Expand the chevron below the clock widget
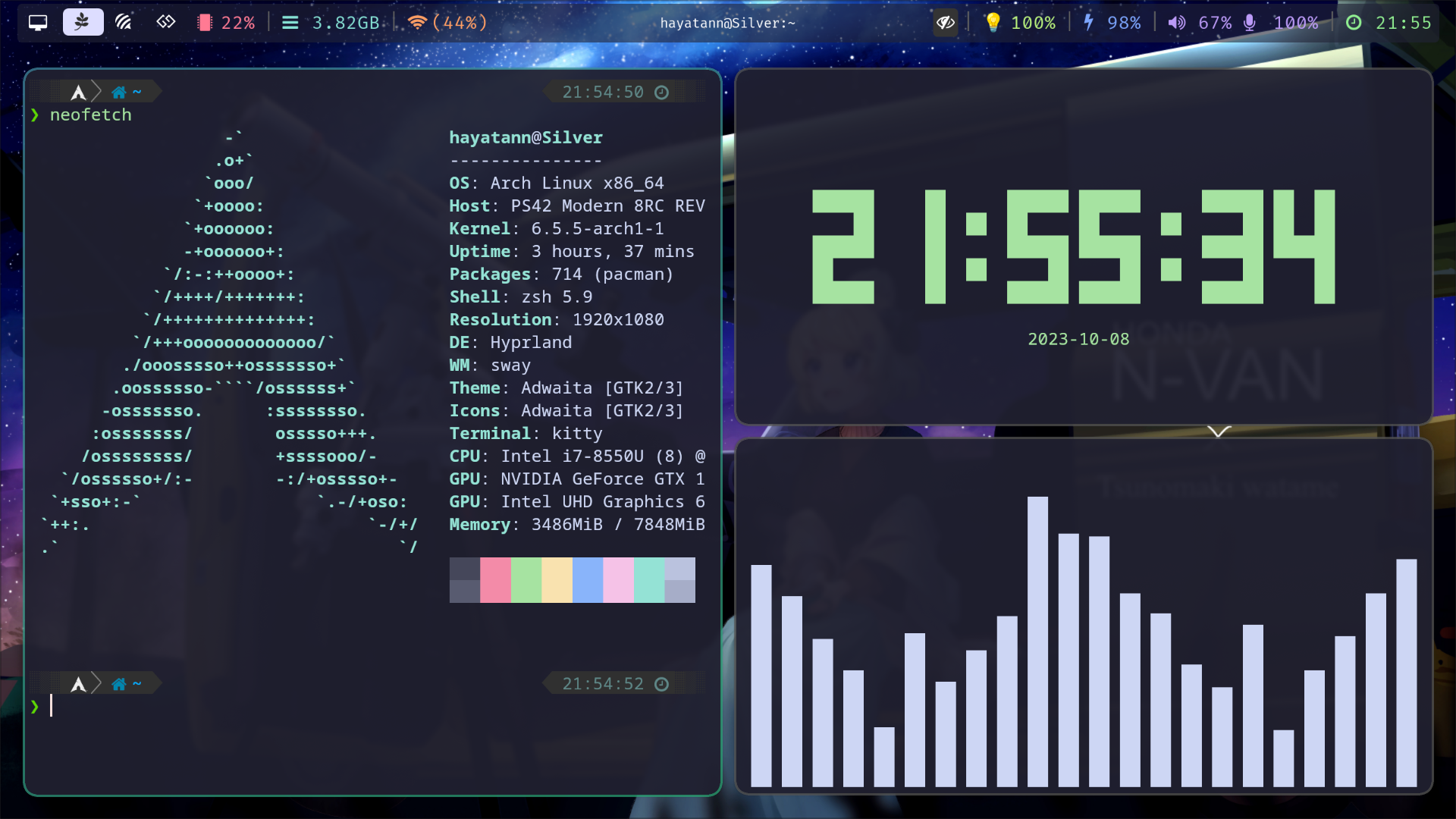The height and width of the screenshot is (819, 1456). [x=1219, y=431]
